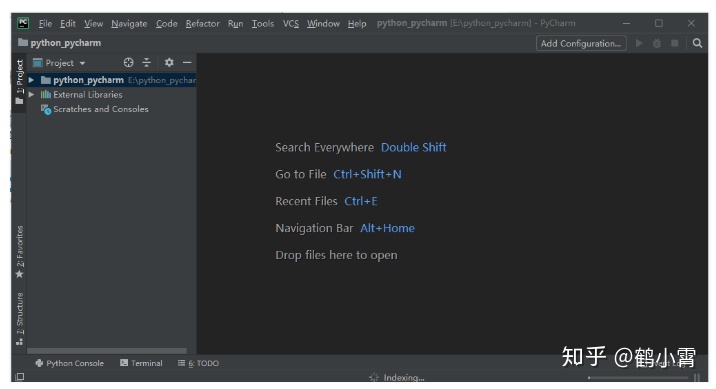716x389 pixels.
Task: Click the Structure tool icon
Action: click(x=19, y=342)
